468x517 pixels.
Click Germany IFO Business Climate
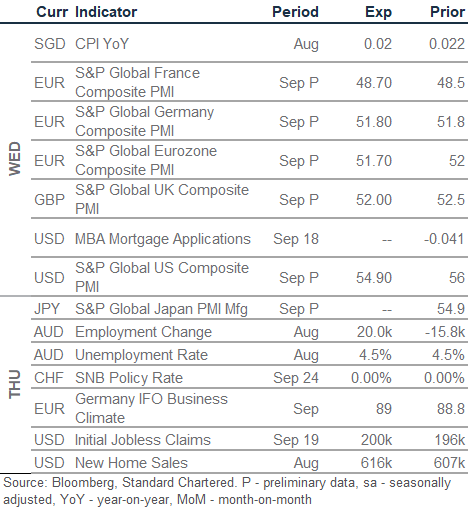[151, 408]
